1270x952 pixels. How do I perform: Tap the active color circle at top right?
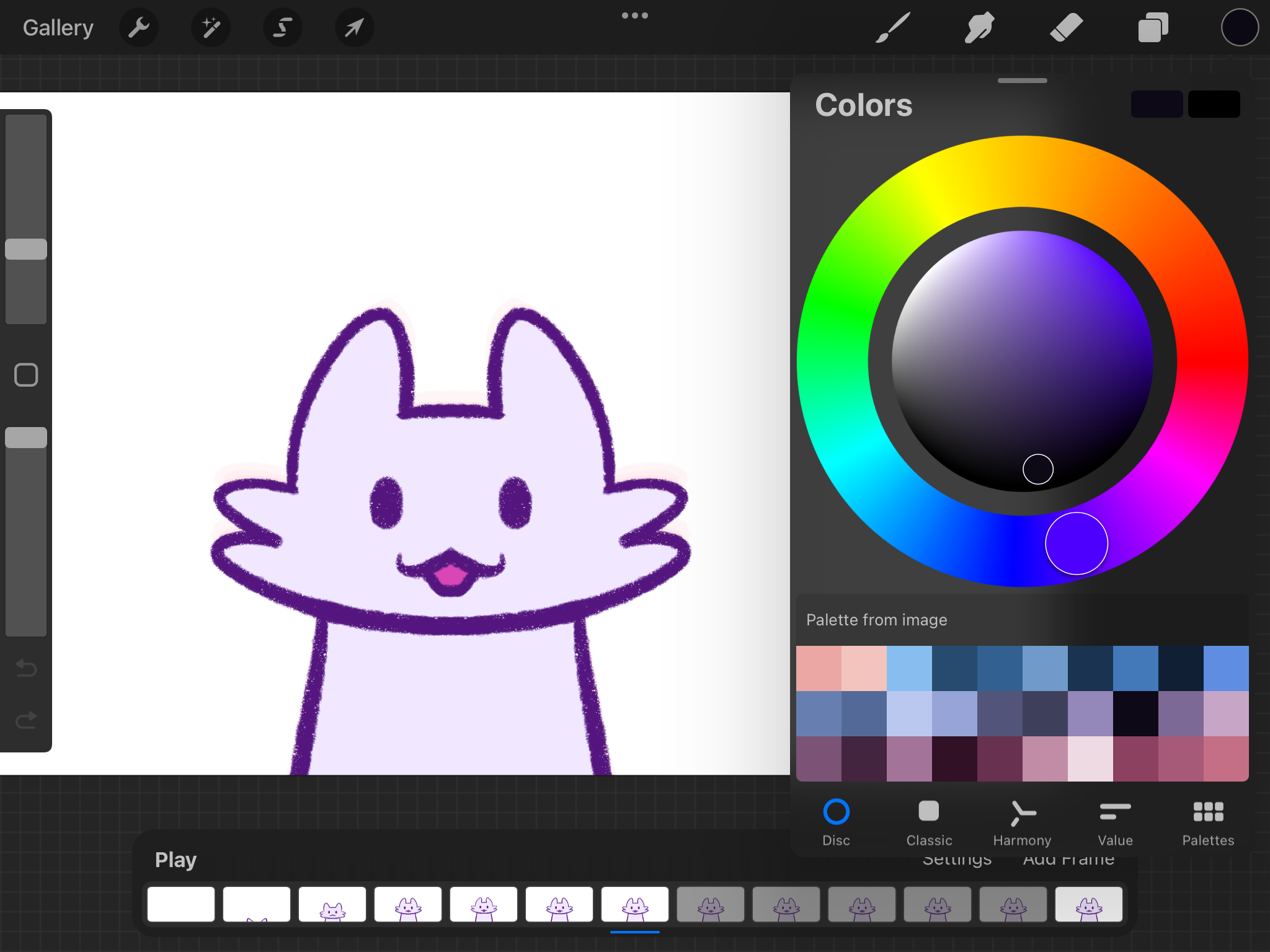1239,27
